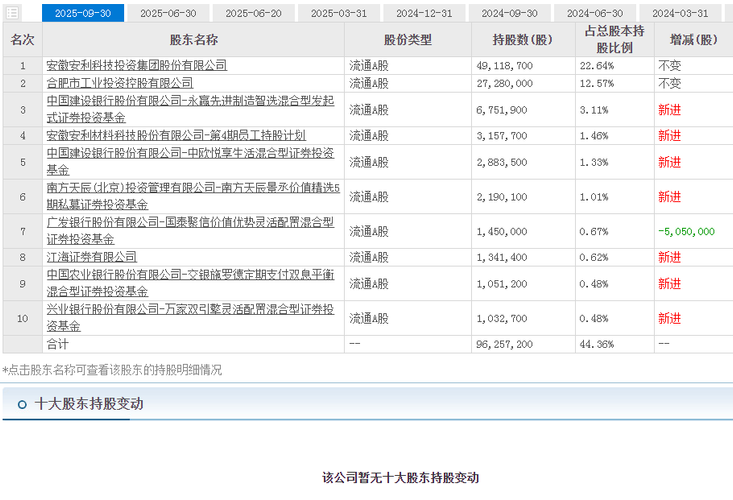Click the 1,032,700 shares value
The image size is (733, 500).
pyautogui.click(x=502, y=318)
